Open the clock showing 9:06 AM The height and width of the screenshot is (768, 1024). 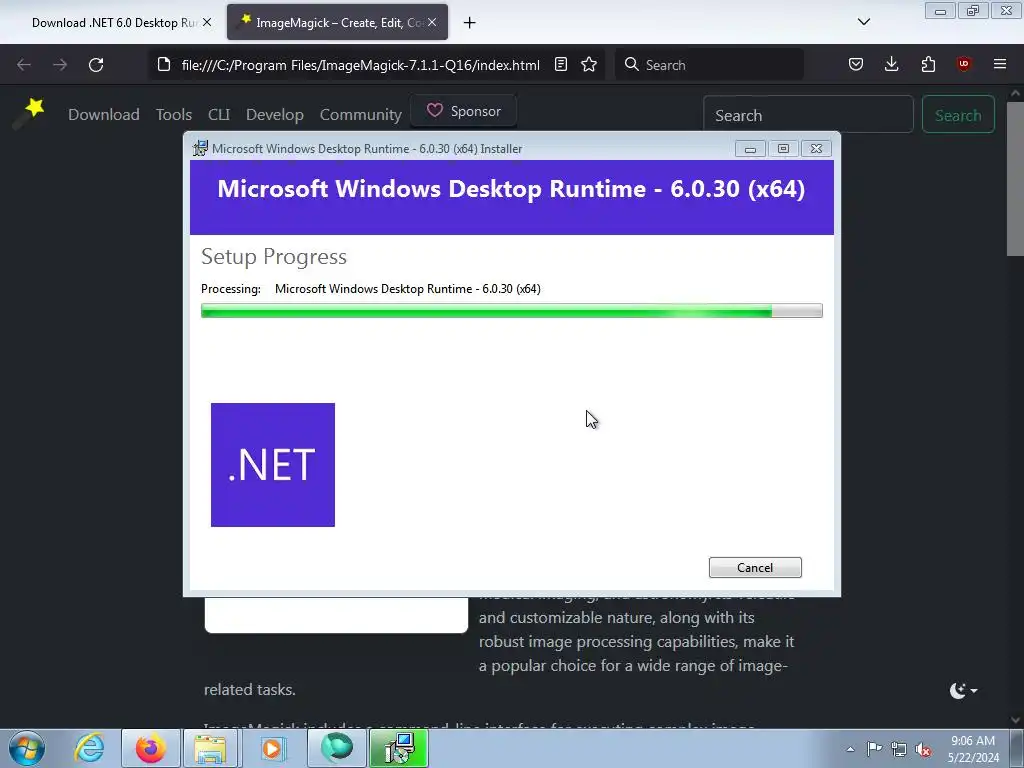(973, 749)
